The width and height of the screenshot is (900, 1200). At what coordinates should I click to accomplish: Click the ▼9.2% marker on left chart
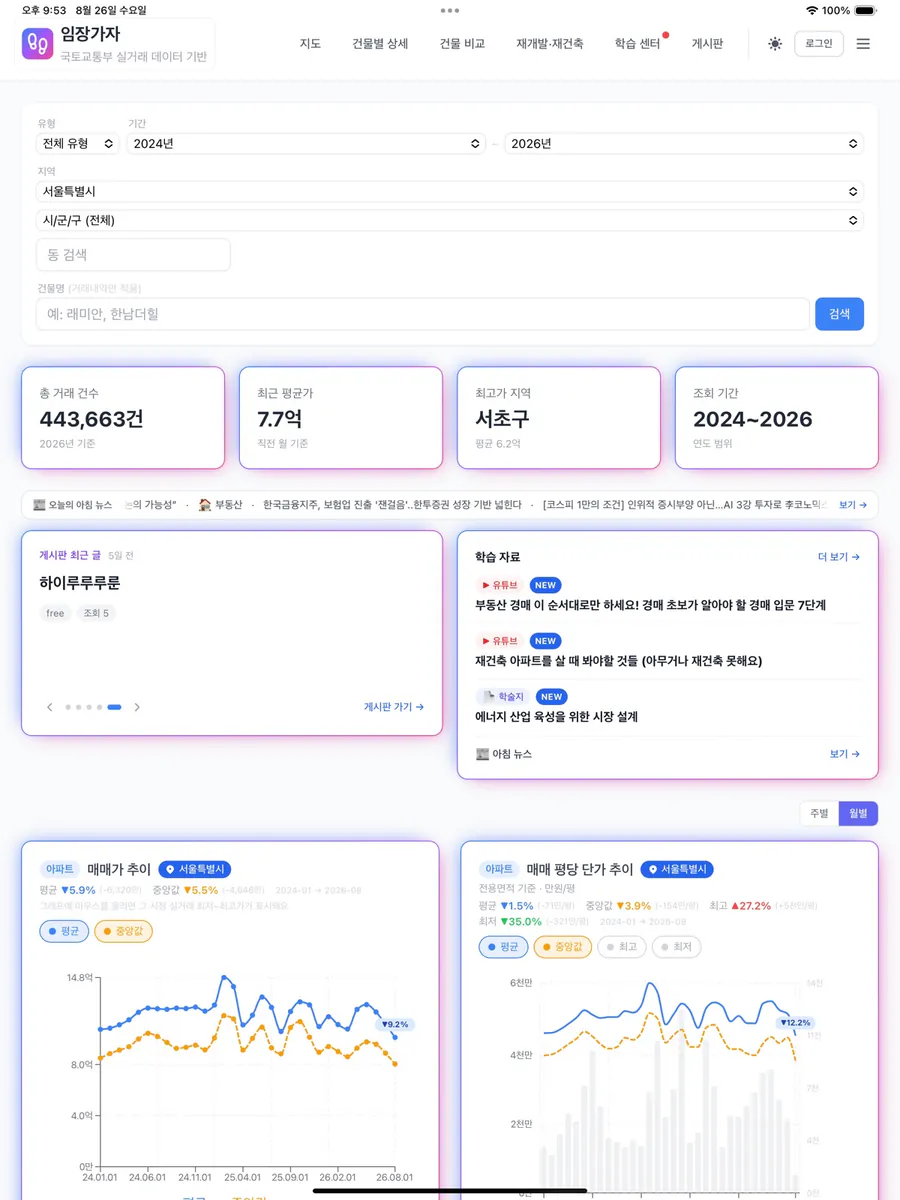coord(396,1024)
